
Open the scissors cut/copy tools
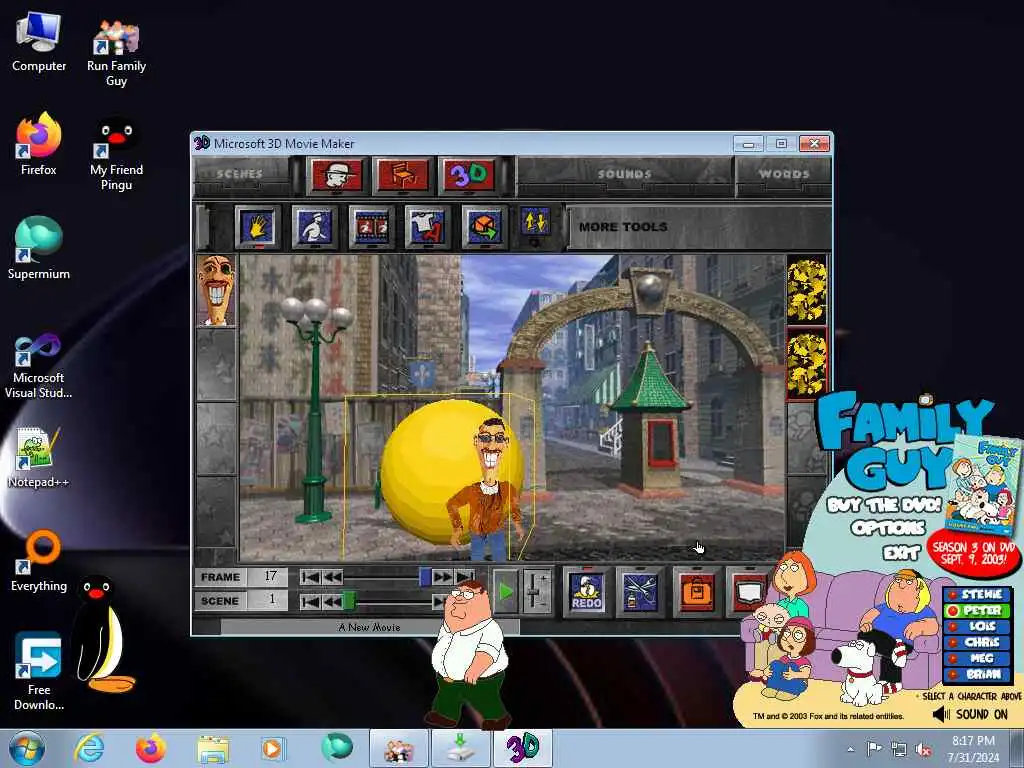coord(640,592)
